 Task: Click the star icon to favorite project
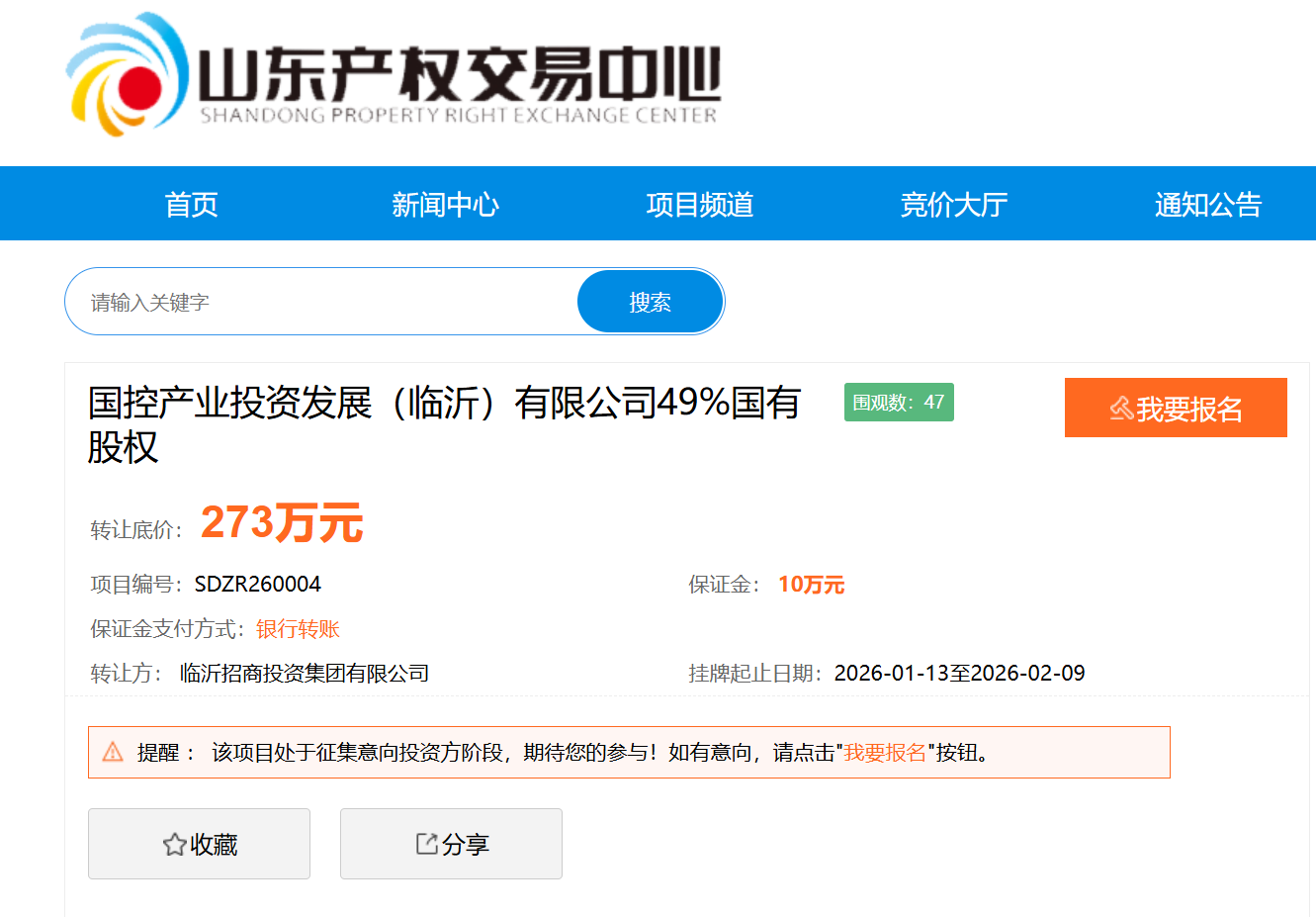[x=174, y=845]
